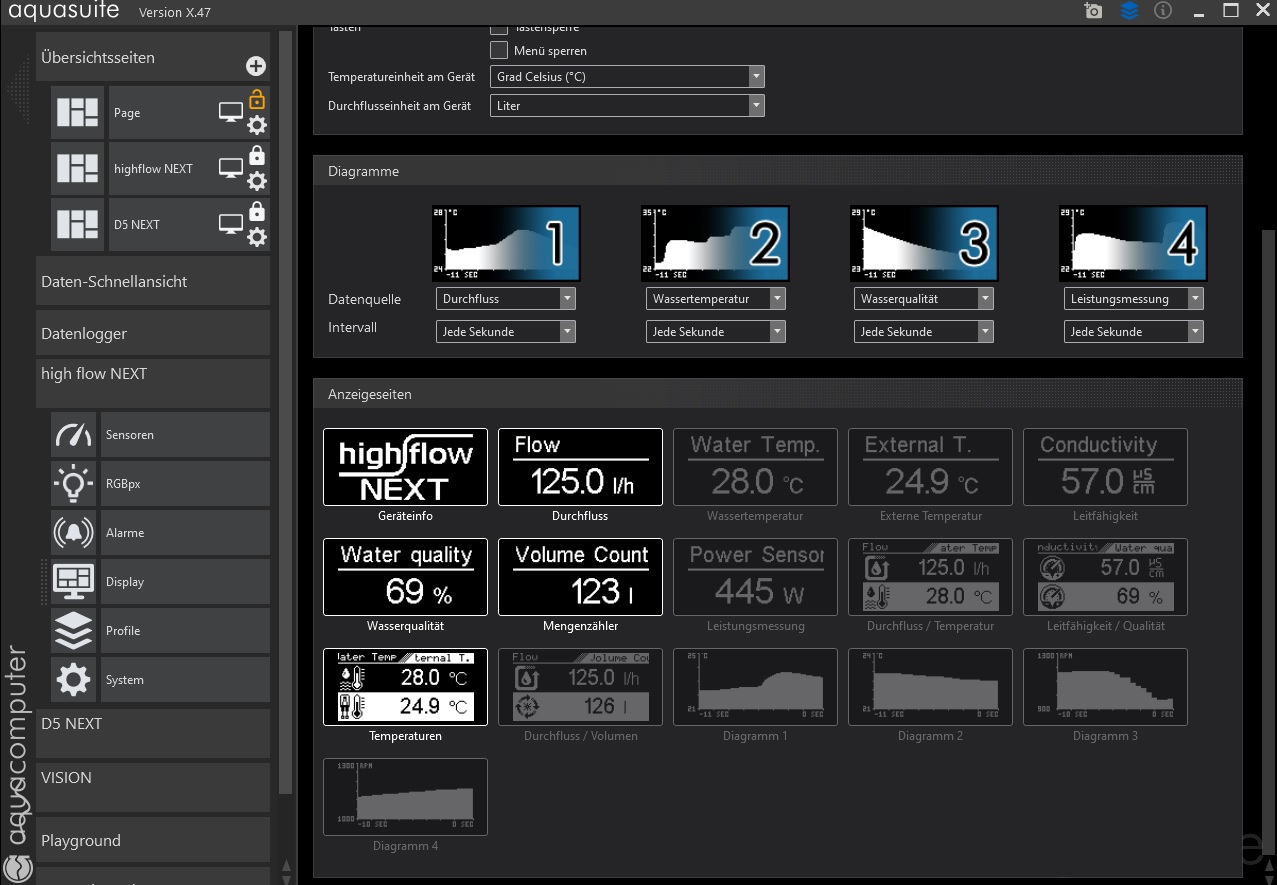Open the Sensoren menu entry
This screenshot has width=1277, height=885.
pyautogui.click(x=185, y=435)
